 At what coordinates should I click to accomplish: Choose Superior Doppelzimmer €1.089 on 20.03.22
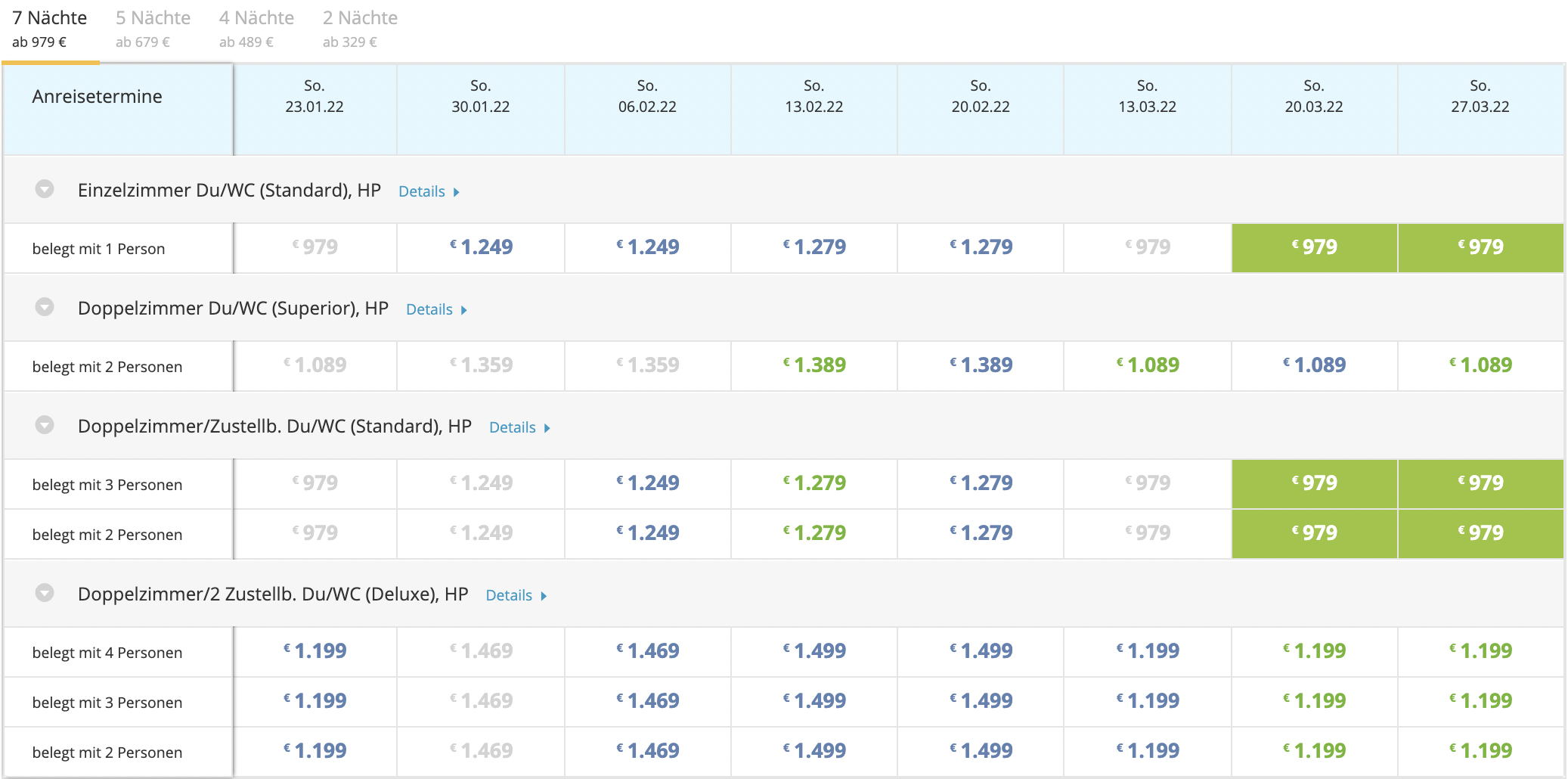coord(1314,365)
